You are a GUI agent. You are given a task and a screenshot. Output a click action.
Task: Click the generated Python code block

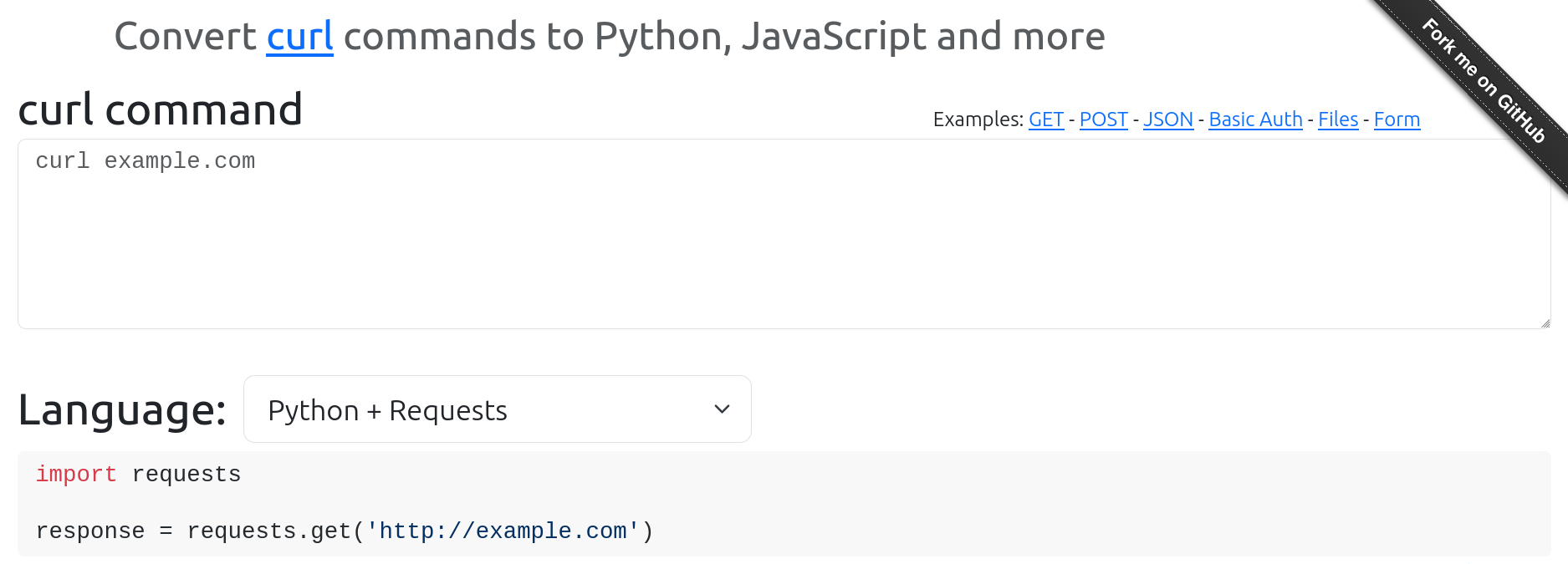920,501
